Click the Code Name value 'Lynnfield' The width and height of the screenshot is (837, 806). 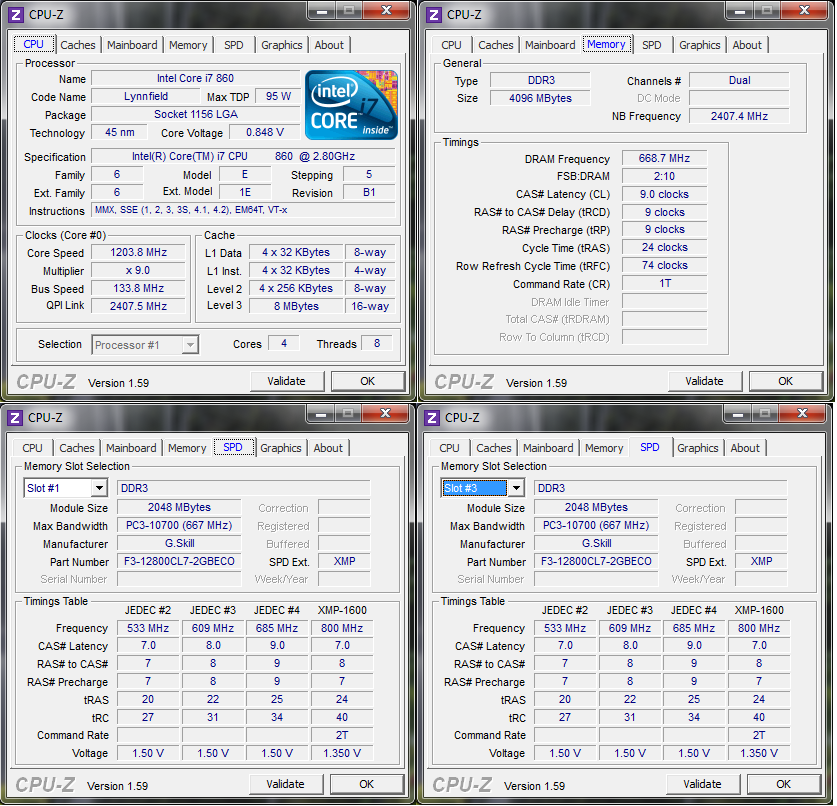pyautogui.click(x=146, y=97)
